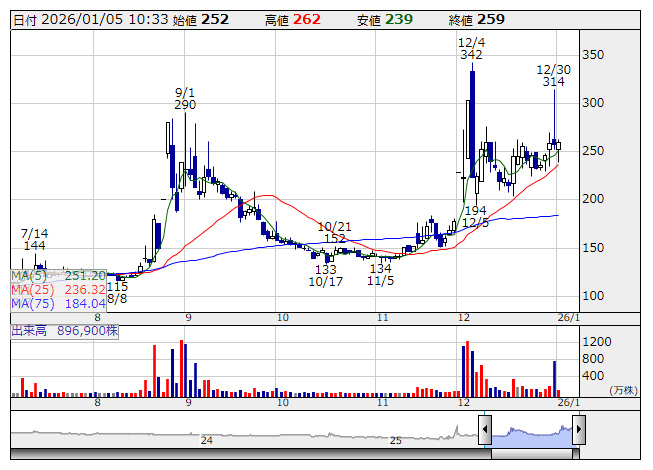Click the 12/4 peak label at 342
Screen dimensions: 653x470
(x=471, y=49)
